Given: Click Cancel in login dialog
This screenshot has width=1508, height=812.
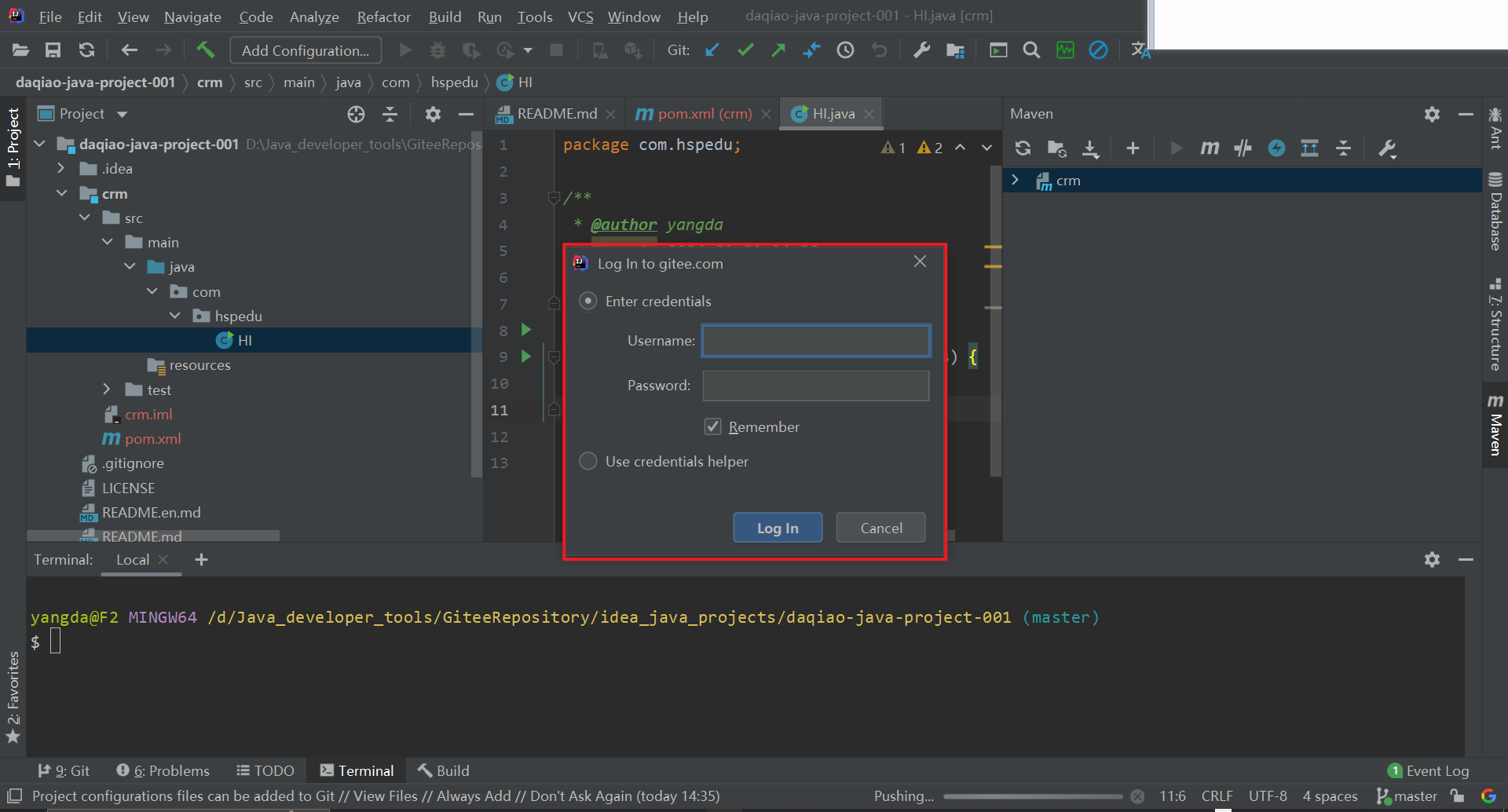Looking at the screenshot, I should point(881,528).
